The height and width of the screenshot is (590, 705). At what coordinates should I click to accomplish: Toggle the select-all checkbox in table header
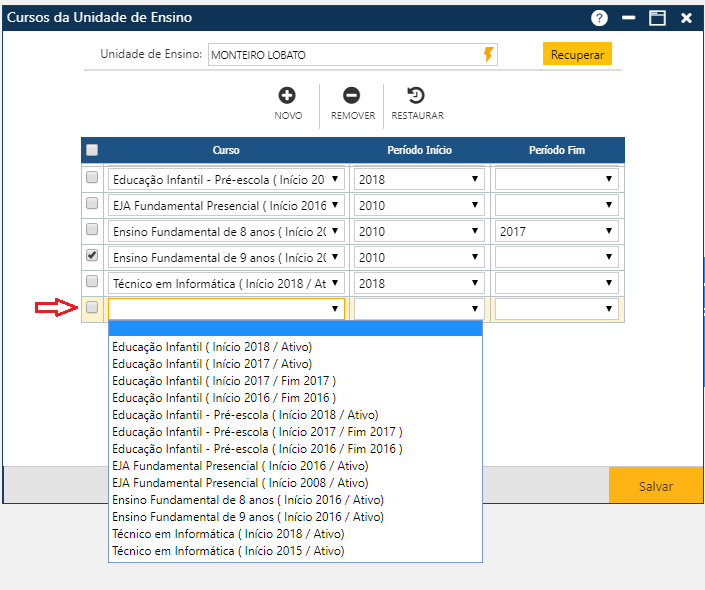pos(92,151)
